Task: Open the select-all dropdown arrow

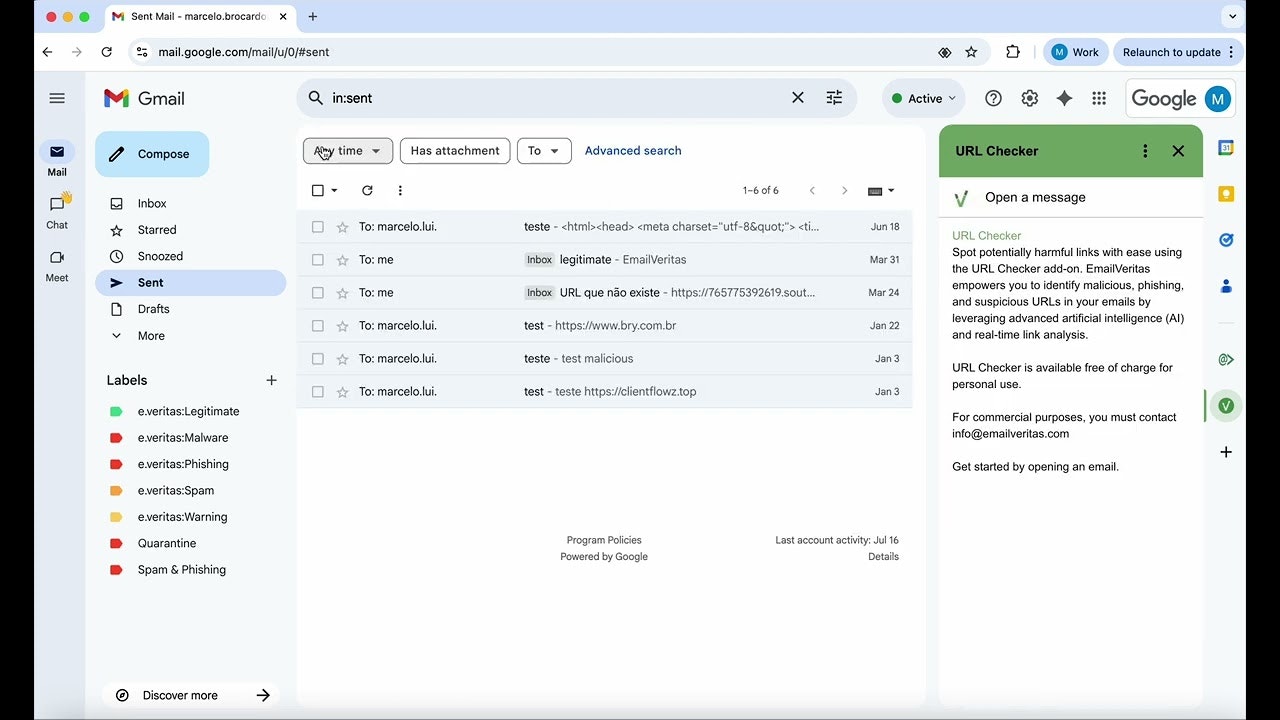Action: click(334, 191)
